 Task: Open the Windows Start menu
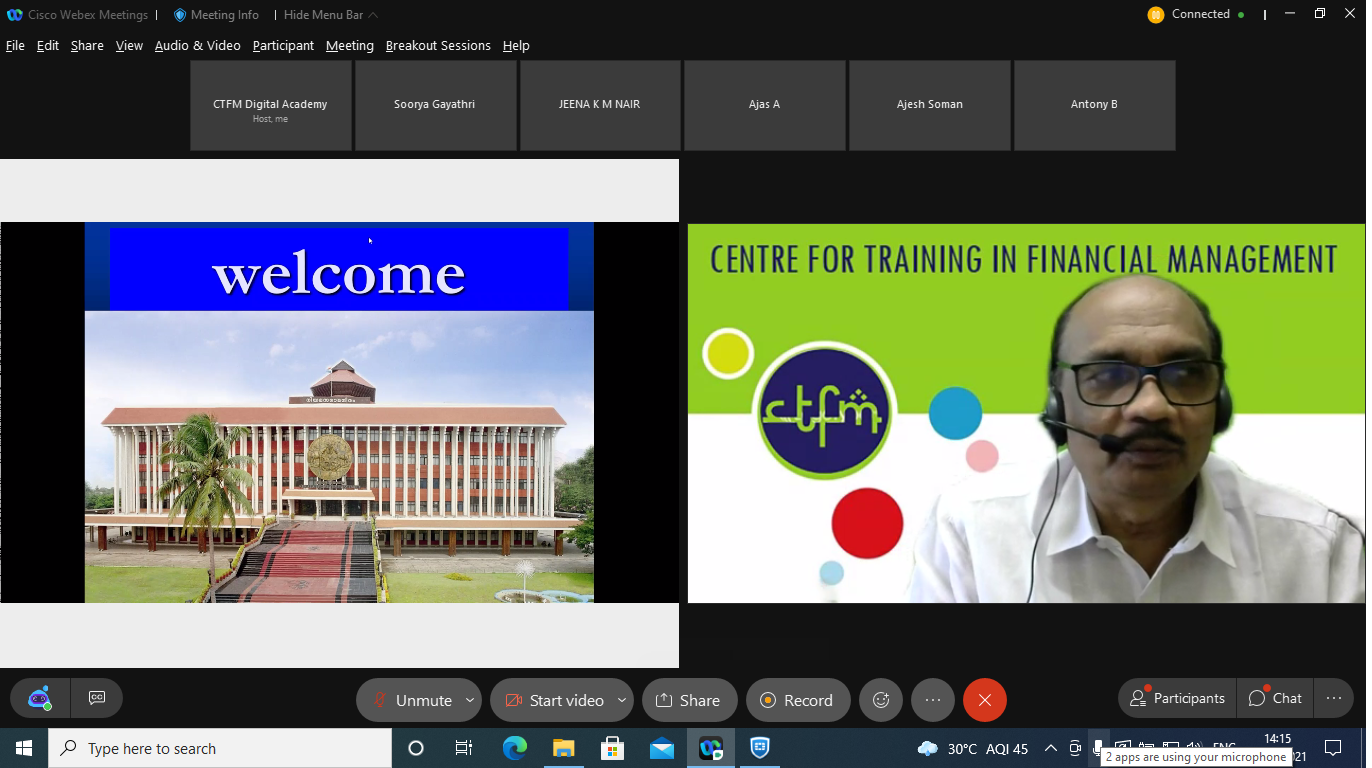[24, 748]
